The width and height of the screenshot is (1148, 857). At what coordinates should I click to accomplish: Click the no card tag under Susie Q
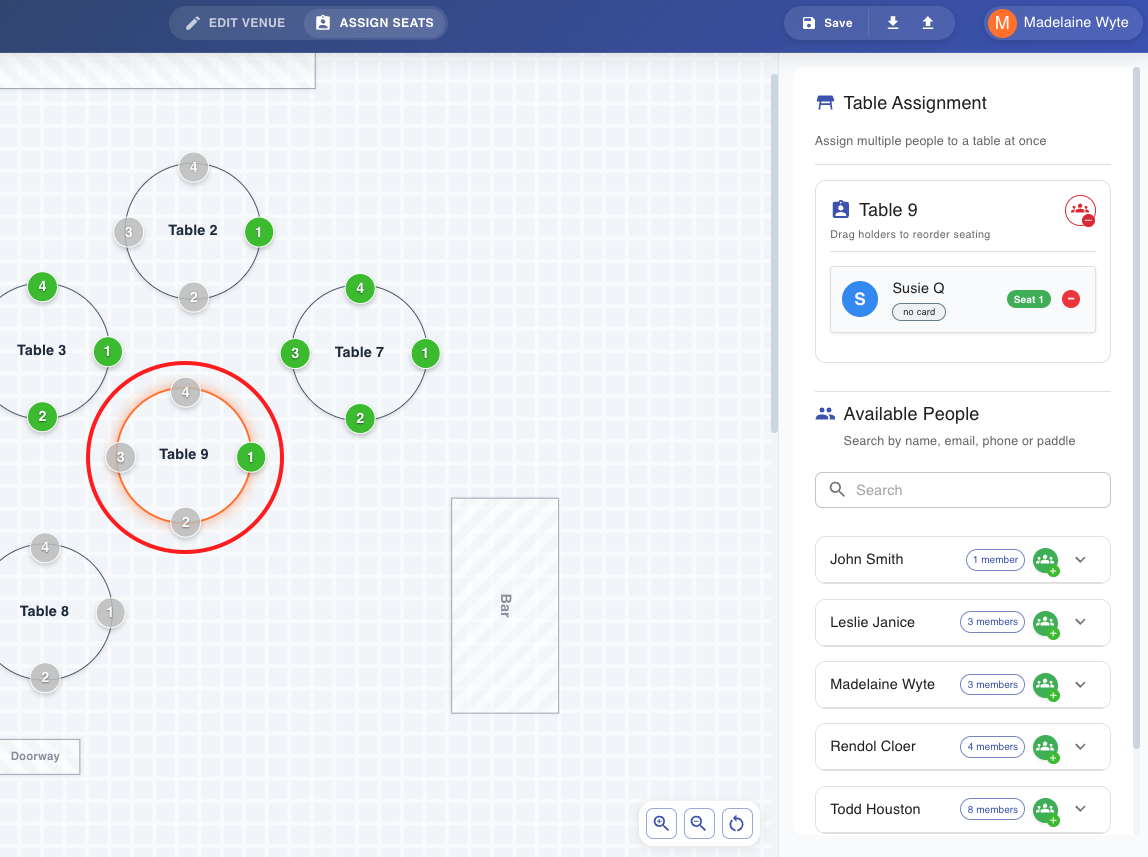coord(919,312)
